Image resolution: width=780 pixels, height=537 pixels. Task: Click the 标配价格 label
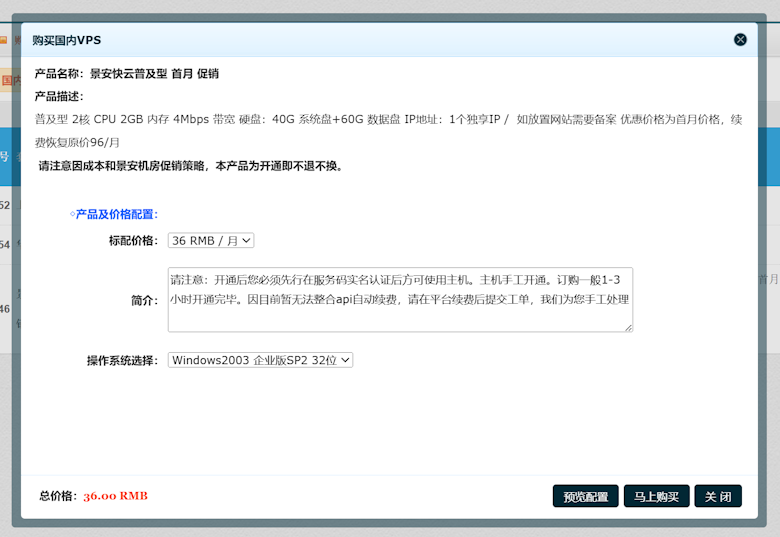tap(132, 240)
